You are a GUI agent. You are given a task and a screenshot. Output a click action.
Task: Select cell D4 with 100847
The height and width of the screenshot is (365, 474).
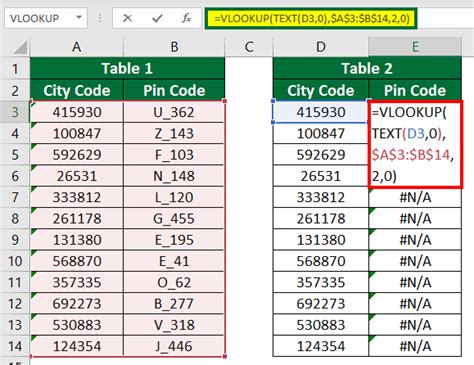point(321,133)
